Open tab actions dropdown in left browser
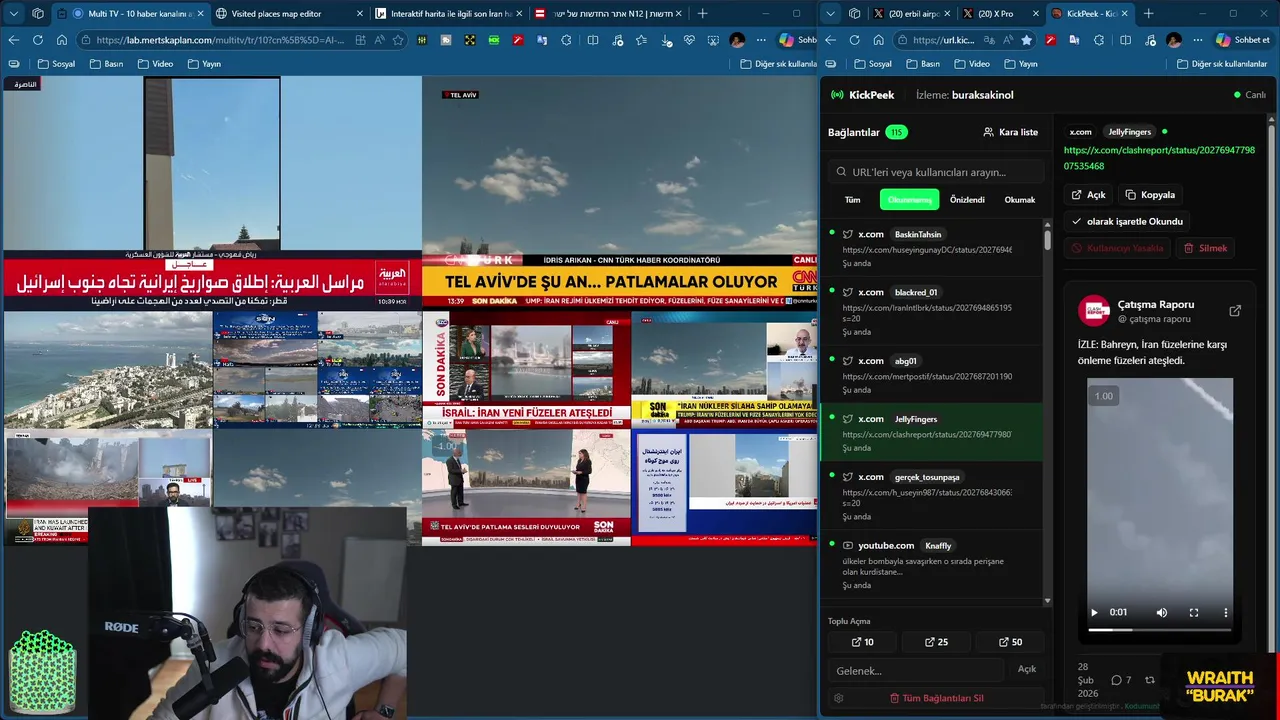1280x720 pixels. [13, 13]
